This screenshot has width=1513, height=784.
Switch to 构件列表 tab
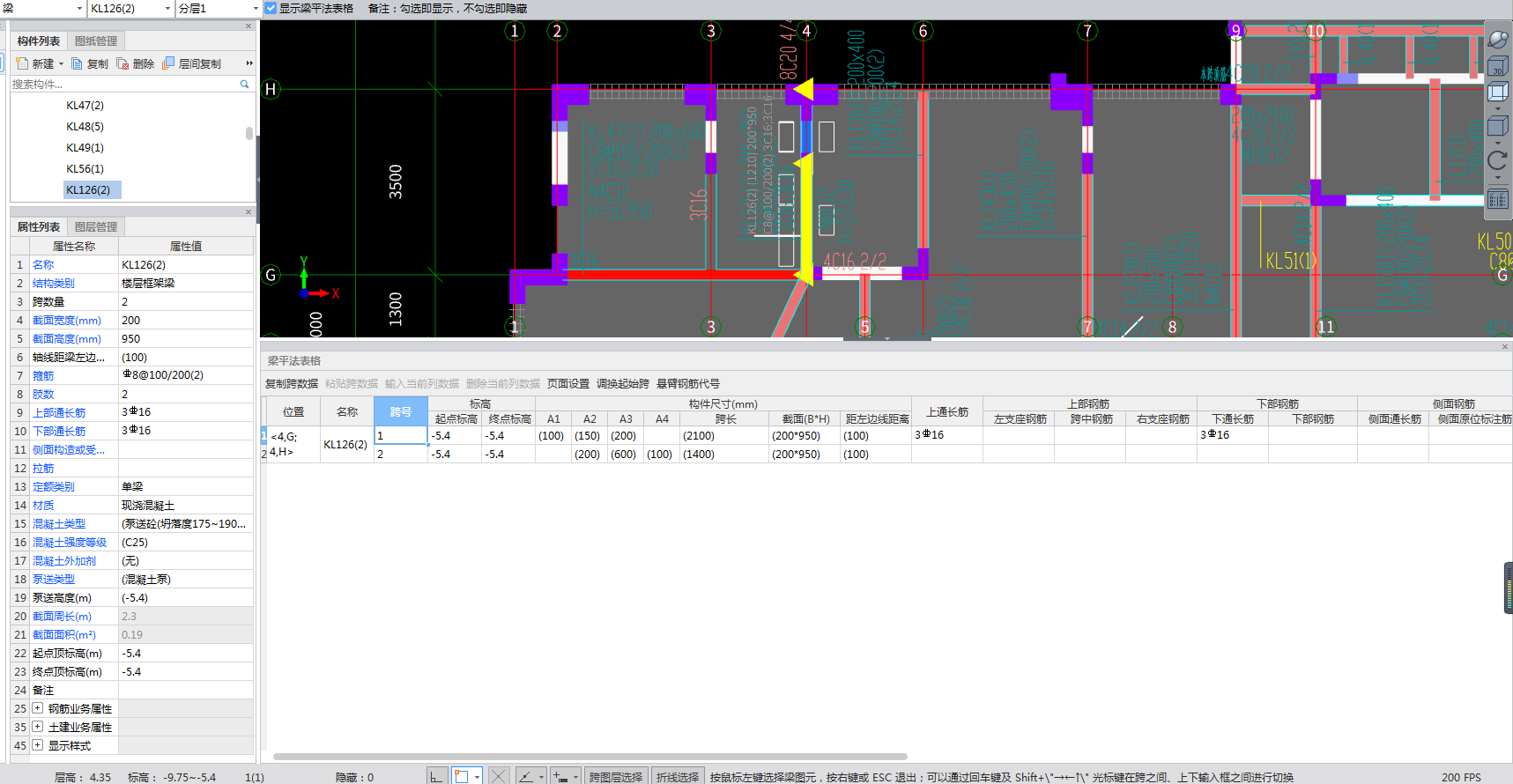click(x=39, y=41)
